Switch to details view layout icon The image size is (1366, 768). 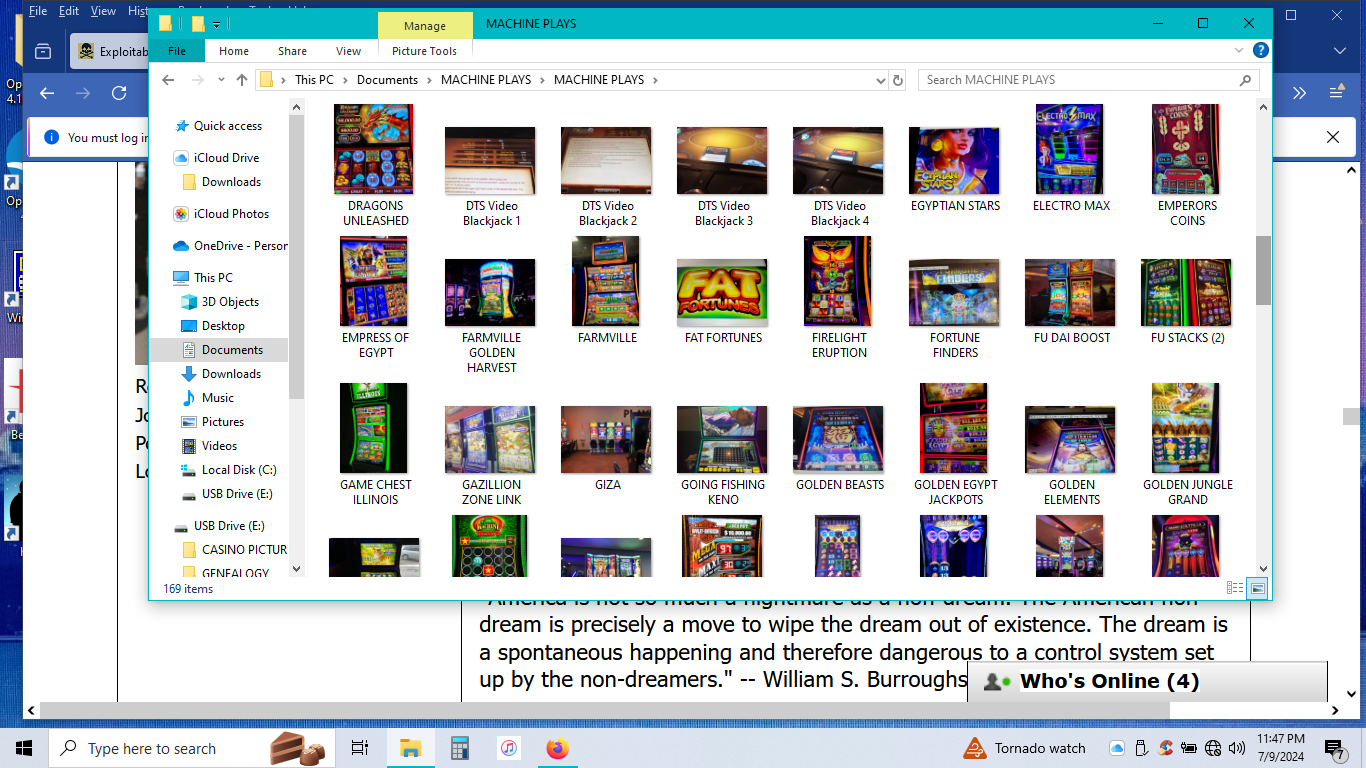coord(1235,588)
